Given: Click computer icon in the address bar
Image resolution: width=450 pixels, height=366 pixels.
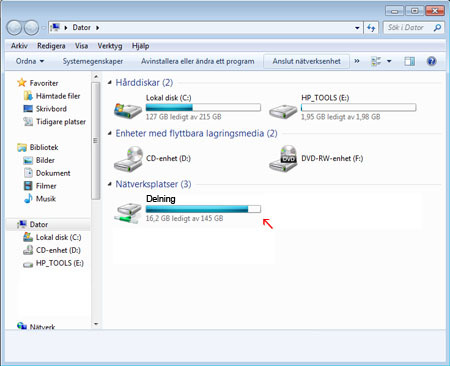Looking at the screenshot, I should 55,27.
